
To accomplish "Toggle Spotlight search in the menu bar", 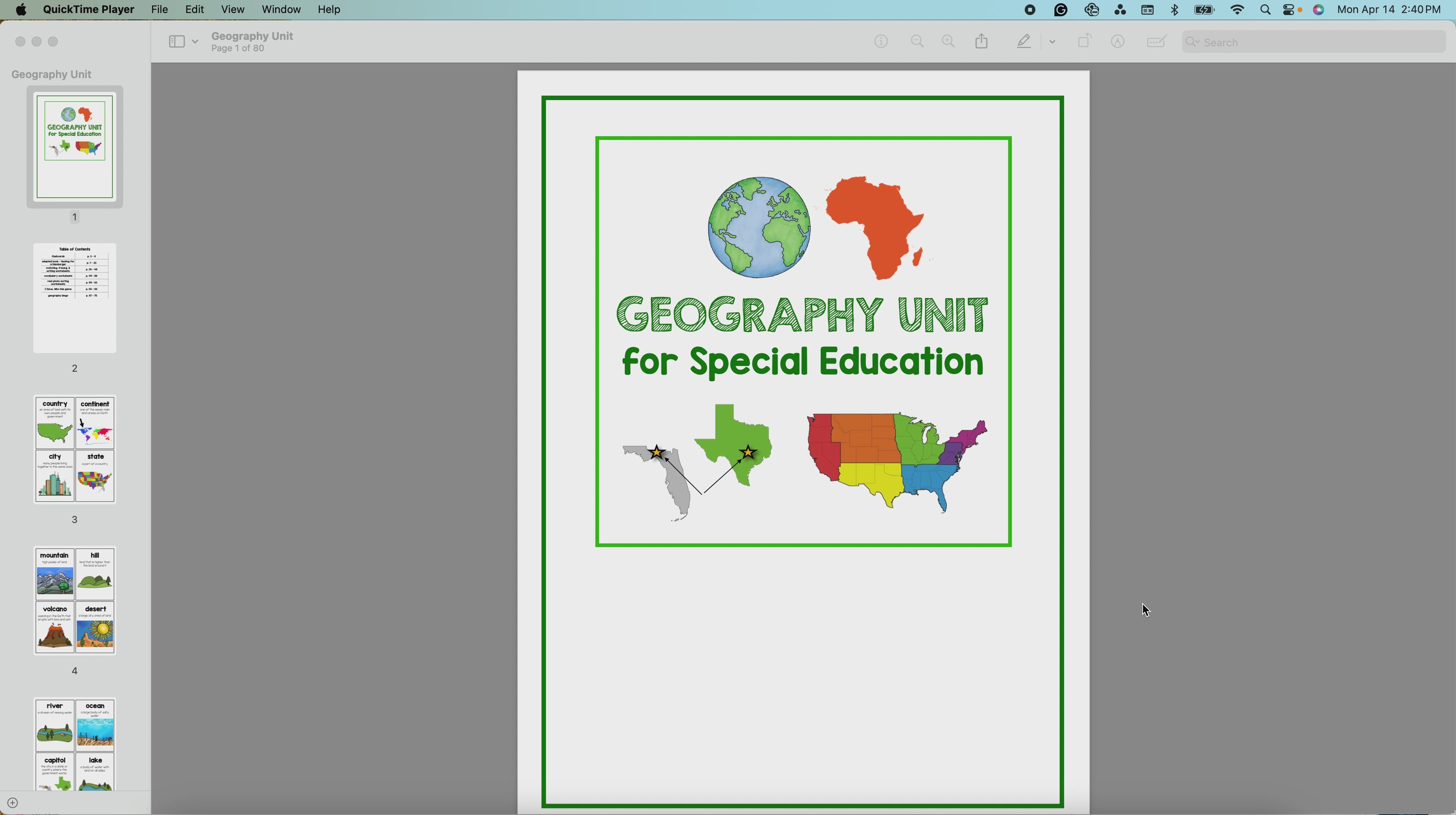I will (1265, 10).
